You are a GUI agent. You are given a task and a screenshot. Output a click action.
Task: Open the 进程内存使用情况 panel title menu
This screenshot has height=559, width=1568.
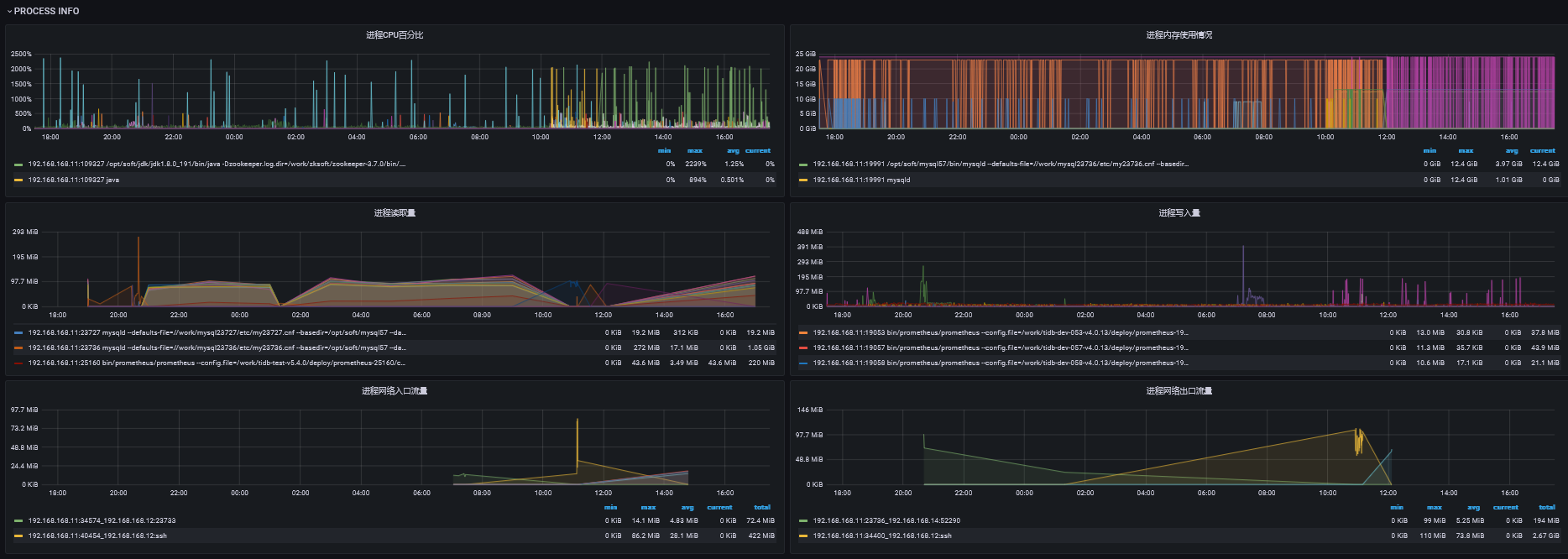[x=1179, y=35]
